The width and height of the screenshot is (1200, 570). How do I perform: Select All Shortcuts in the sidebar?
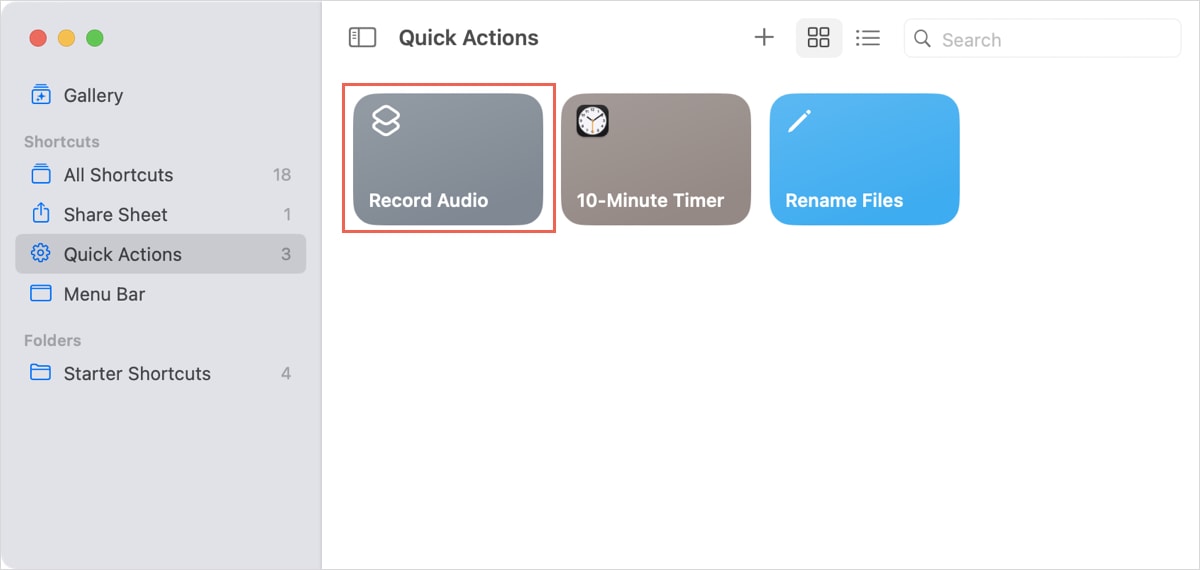pos(160,174)
